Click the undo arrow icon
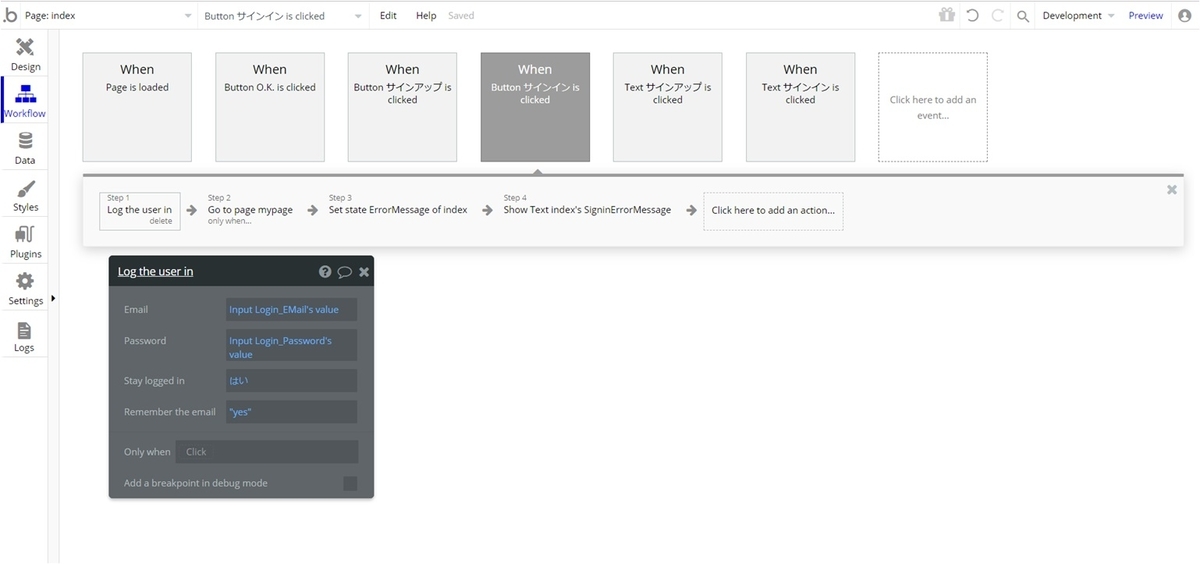This screenshot has height=564, width=1200. click(972, 15)
